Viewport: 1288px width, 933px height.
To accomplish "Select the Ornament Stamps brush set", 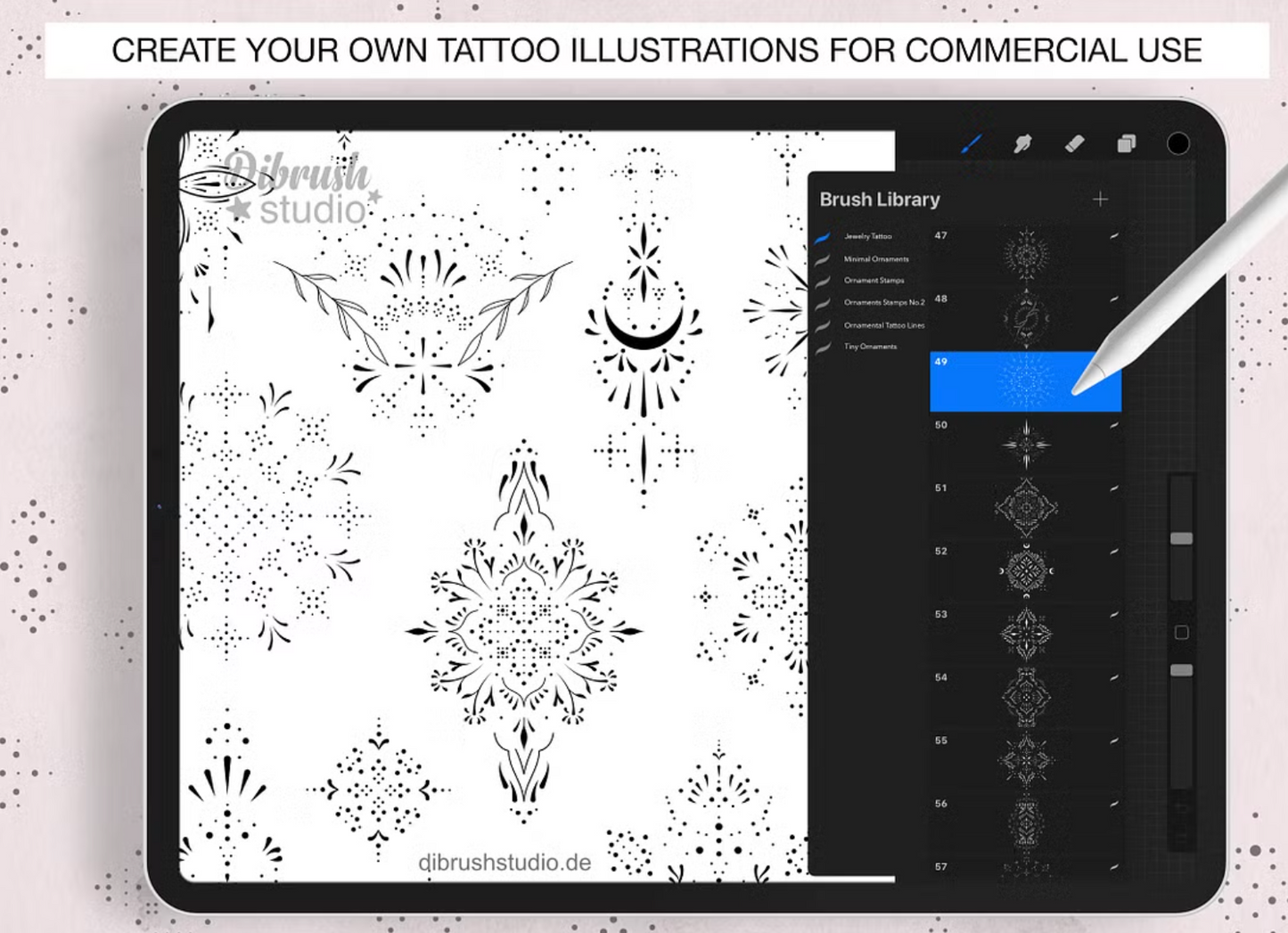I will point(874,280).
